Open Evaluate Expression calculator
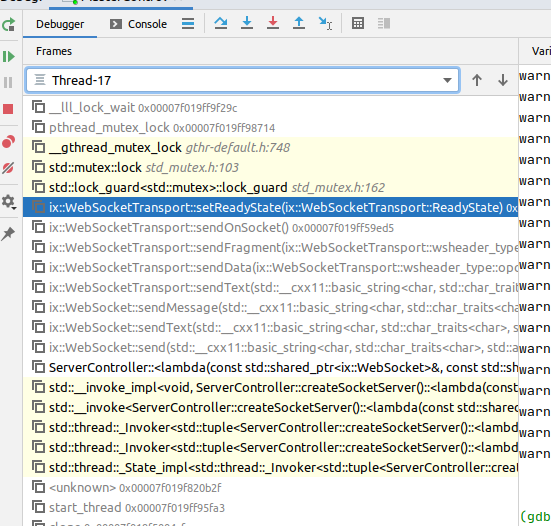 358,24
